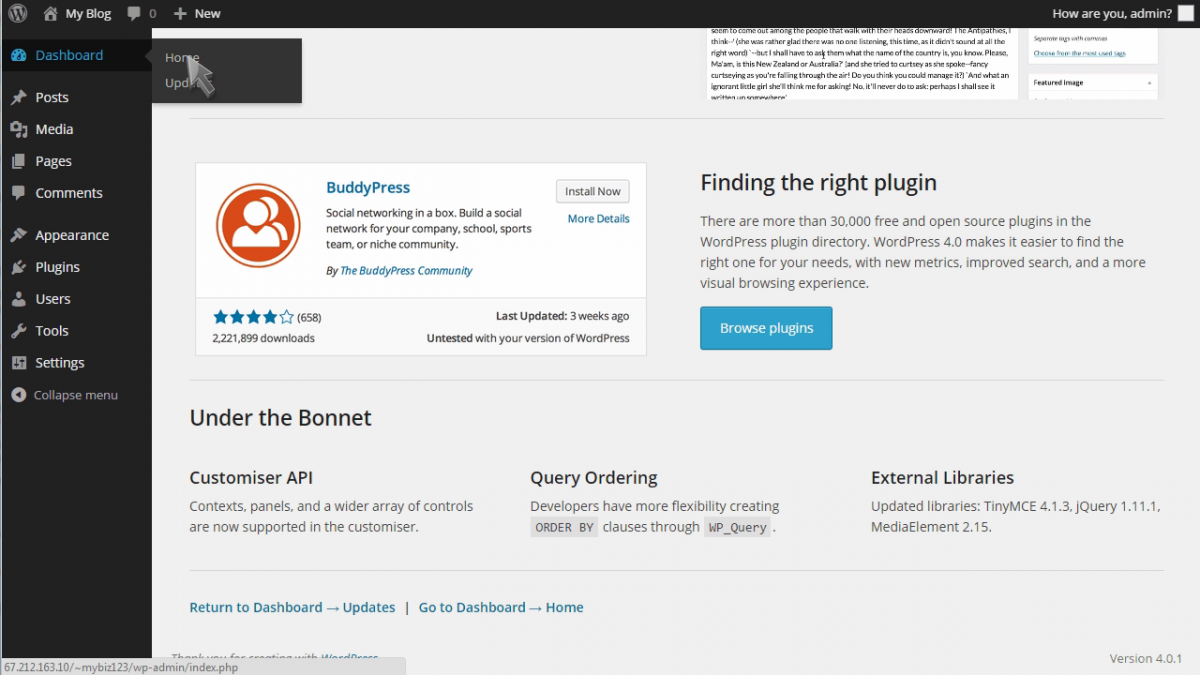Click the Pages document icon in the sidebar
The width and height of the screenshot is (1200, 675).
21,161
